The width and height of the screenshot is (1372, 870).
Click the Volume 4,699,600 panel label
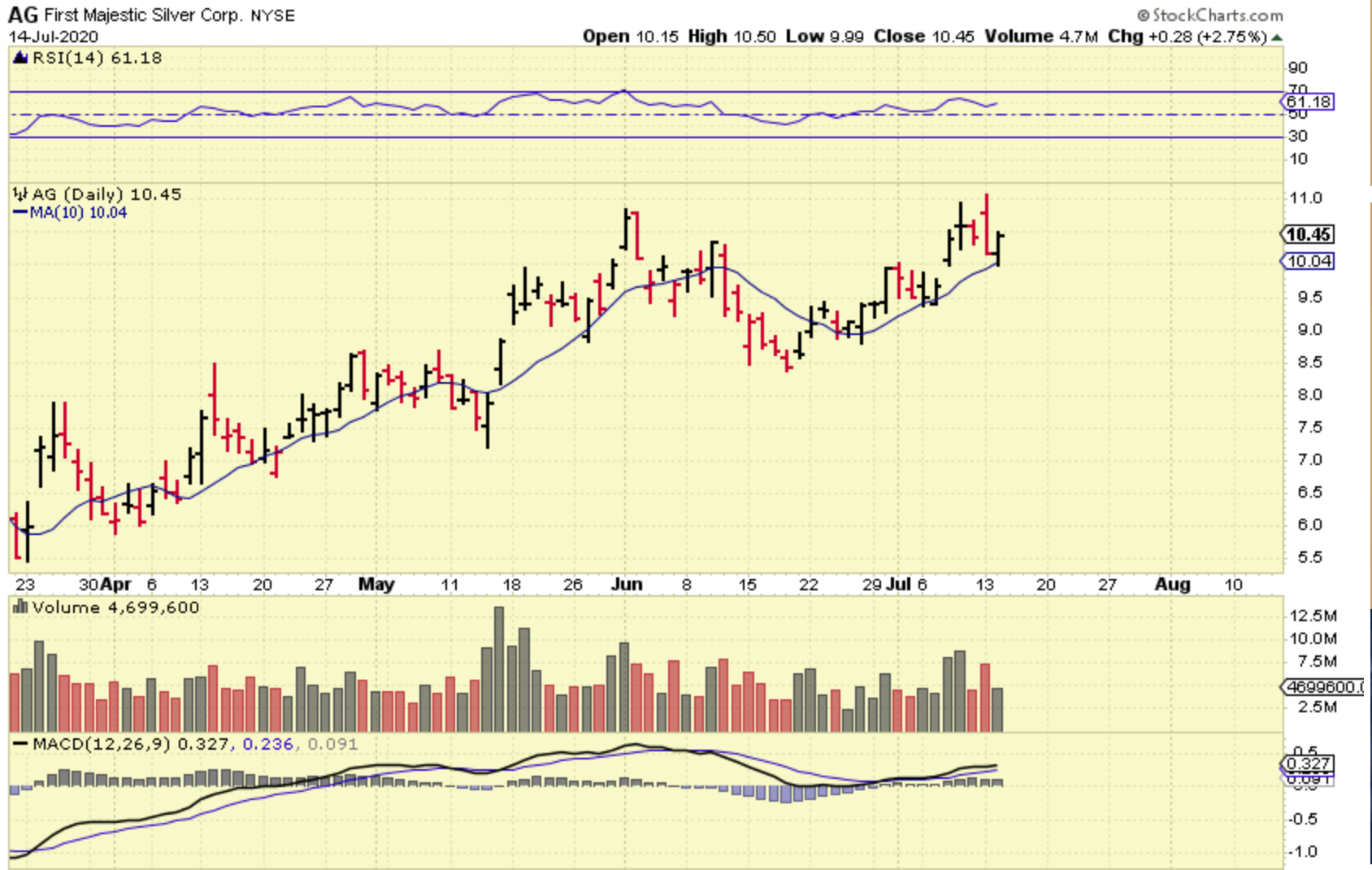(x=115, y=607)
